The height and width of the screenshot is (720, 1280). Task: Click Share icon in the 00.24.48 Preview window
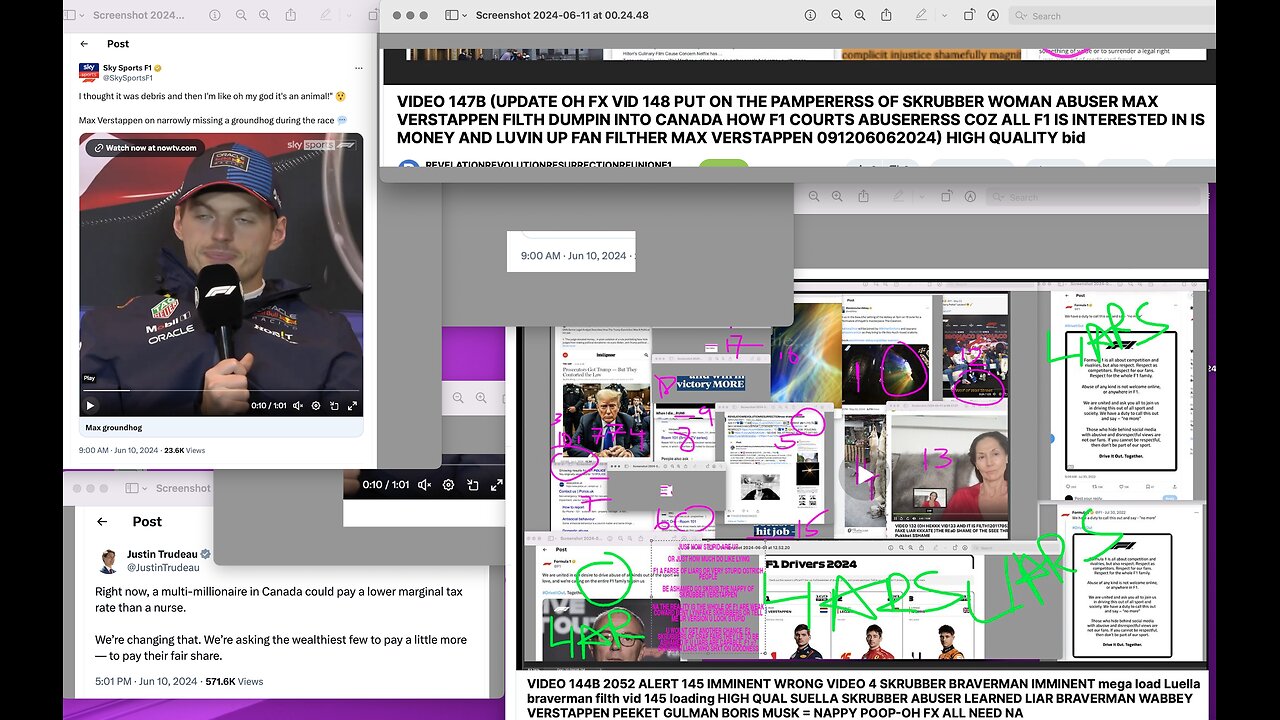point(888,15)
